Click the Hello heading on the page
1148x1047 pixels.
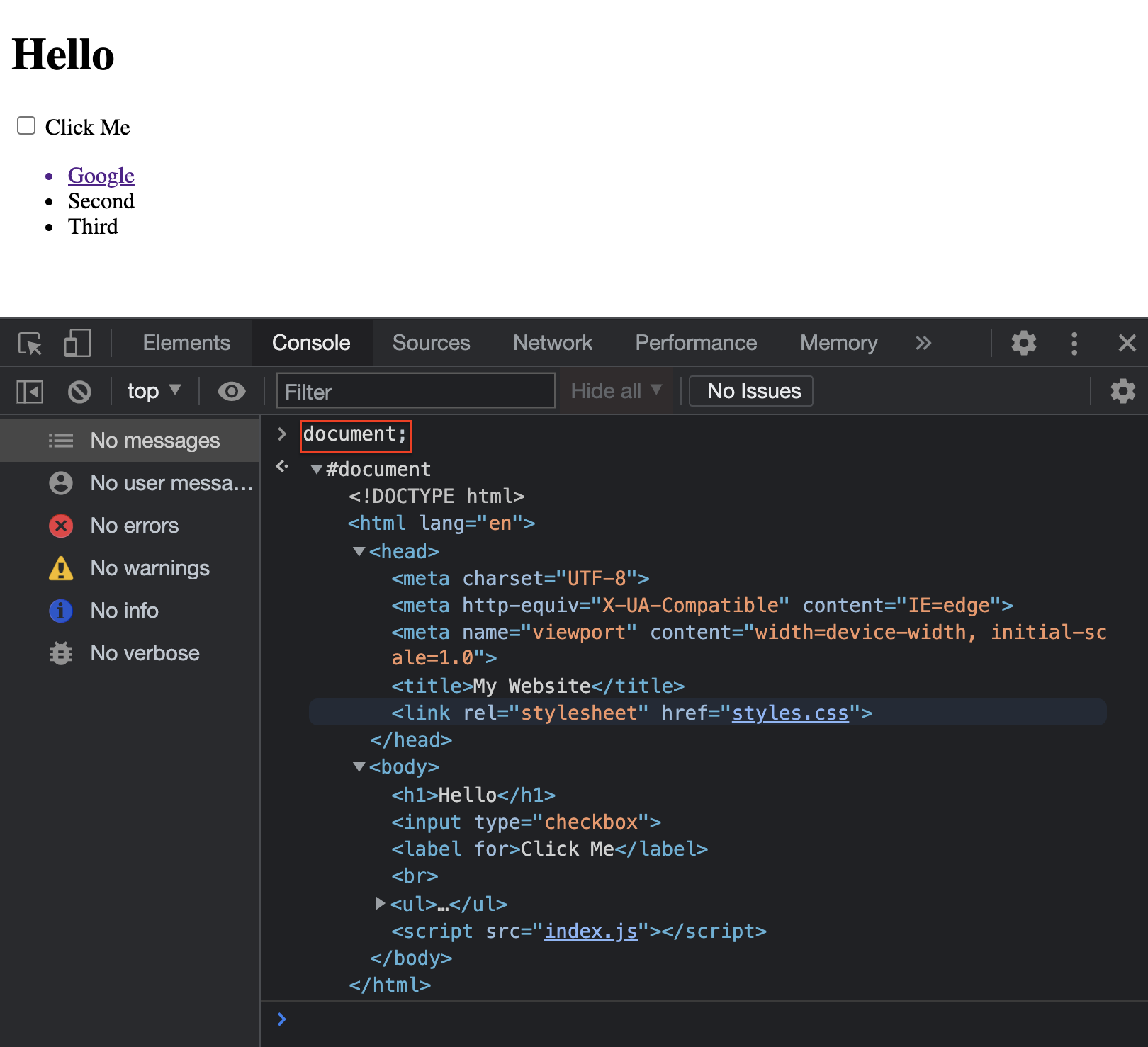pos(63,55)
